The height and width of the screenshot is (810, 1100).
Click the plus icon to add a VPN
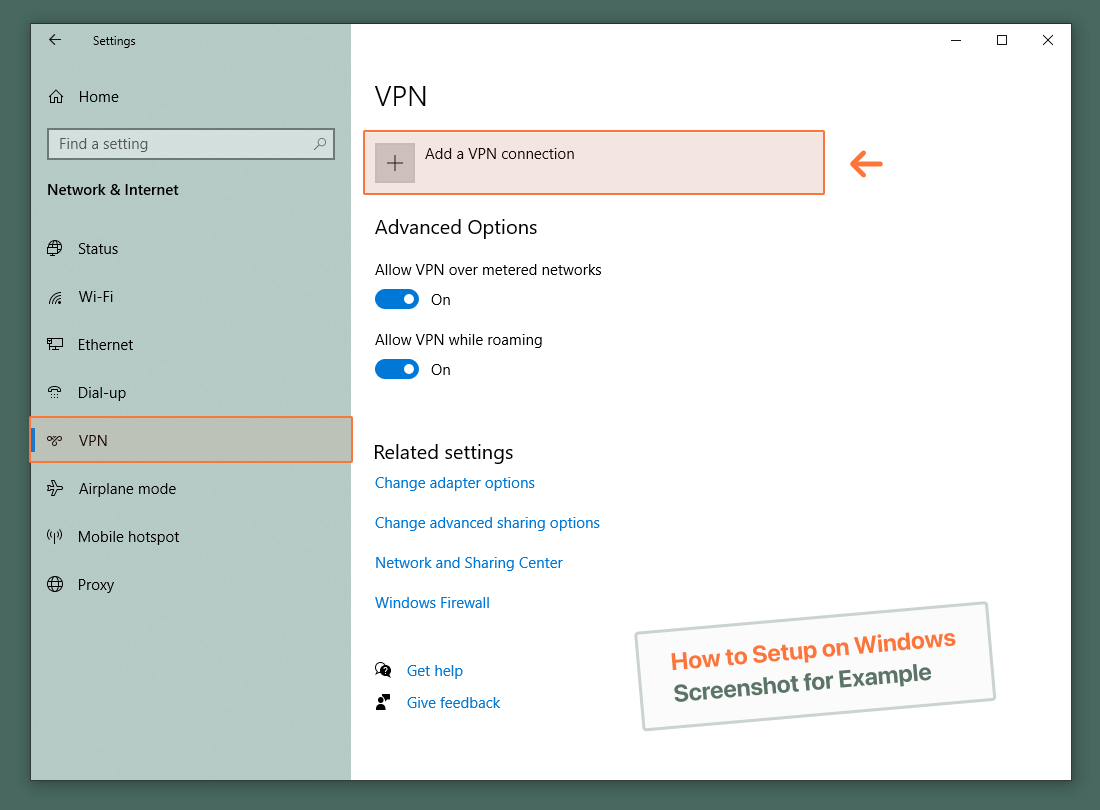[394, 162]
